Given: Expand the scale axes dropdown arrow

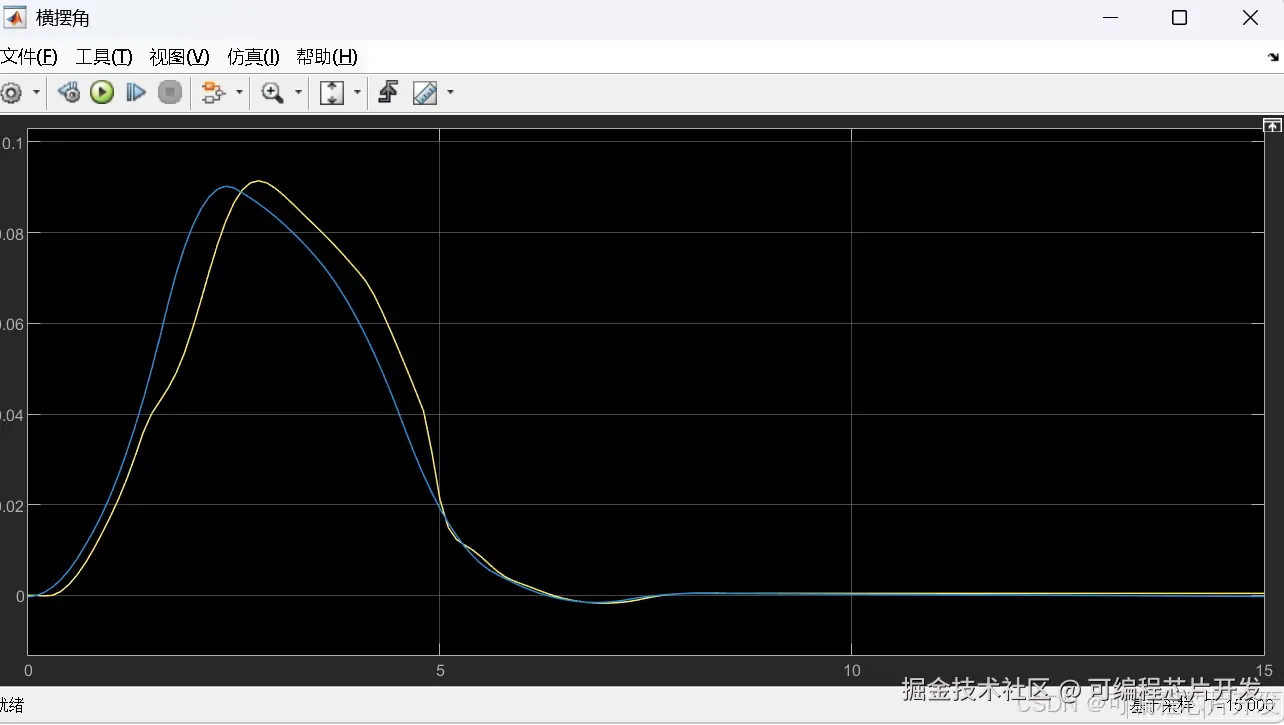Looking at the screenshot, I should pos(357,93).
